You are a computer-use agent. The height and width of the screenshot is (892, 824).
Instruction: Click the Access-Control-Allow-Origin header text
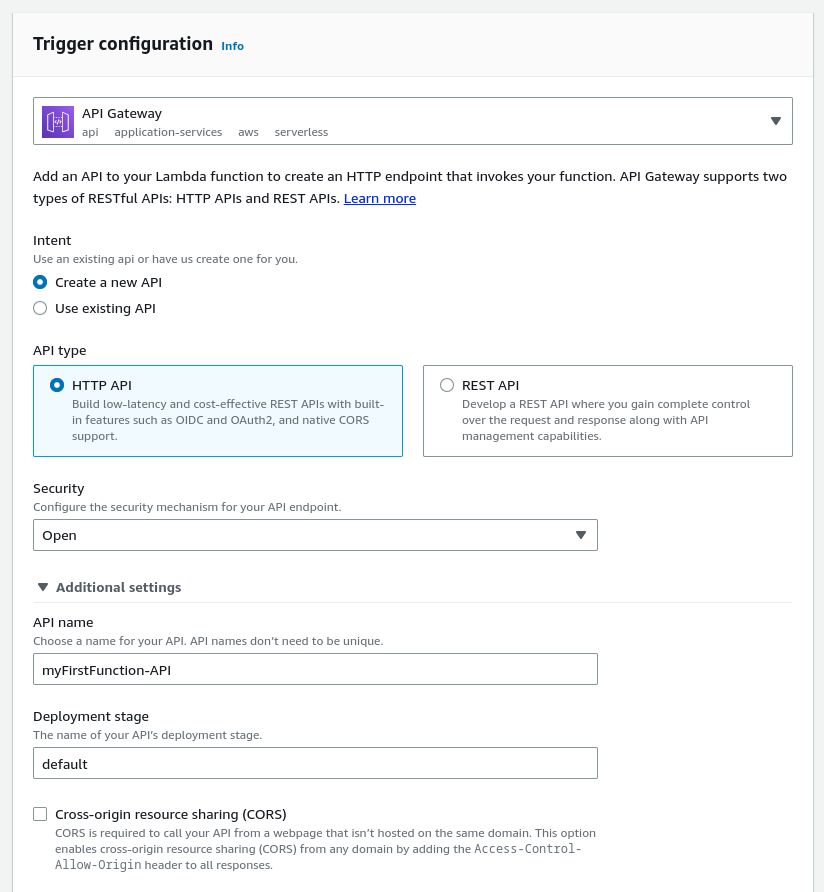coord(527,849)
